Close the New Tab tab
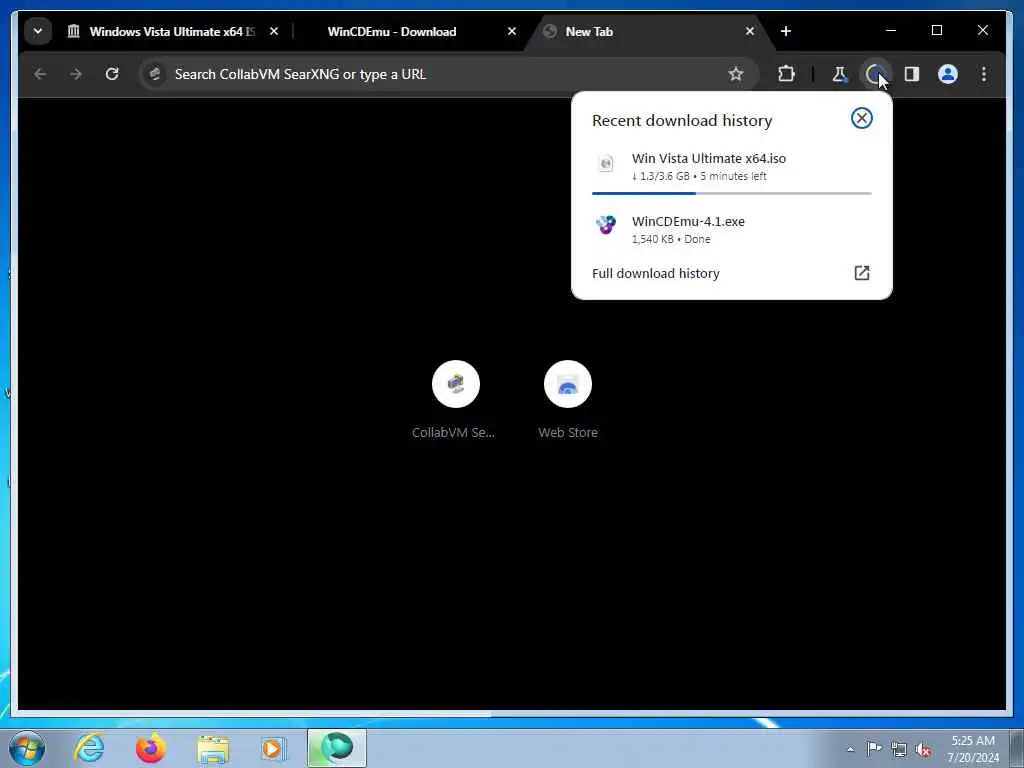This screenshot has width=1024, height=768. [x=750, y=31]
